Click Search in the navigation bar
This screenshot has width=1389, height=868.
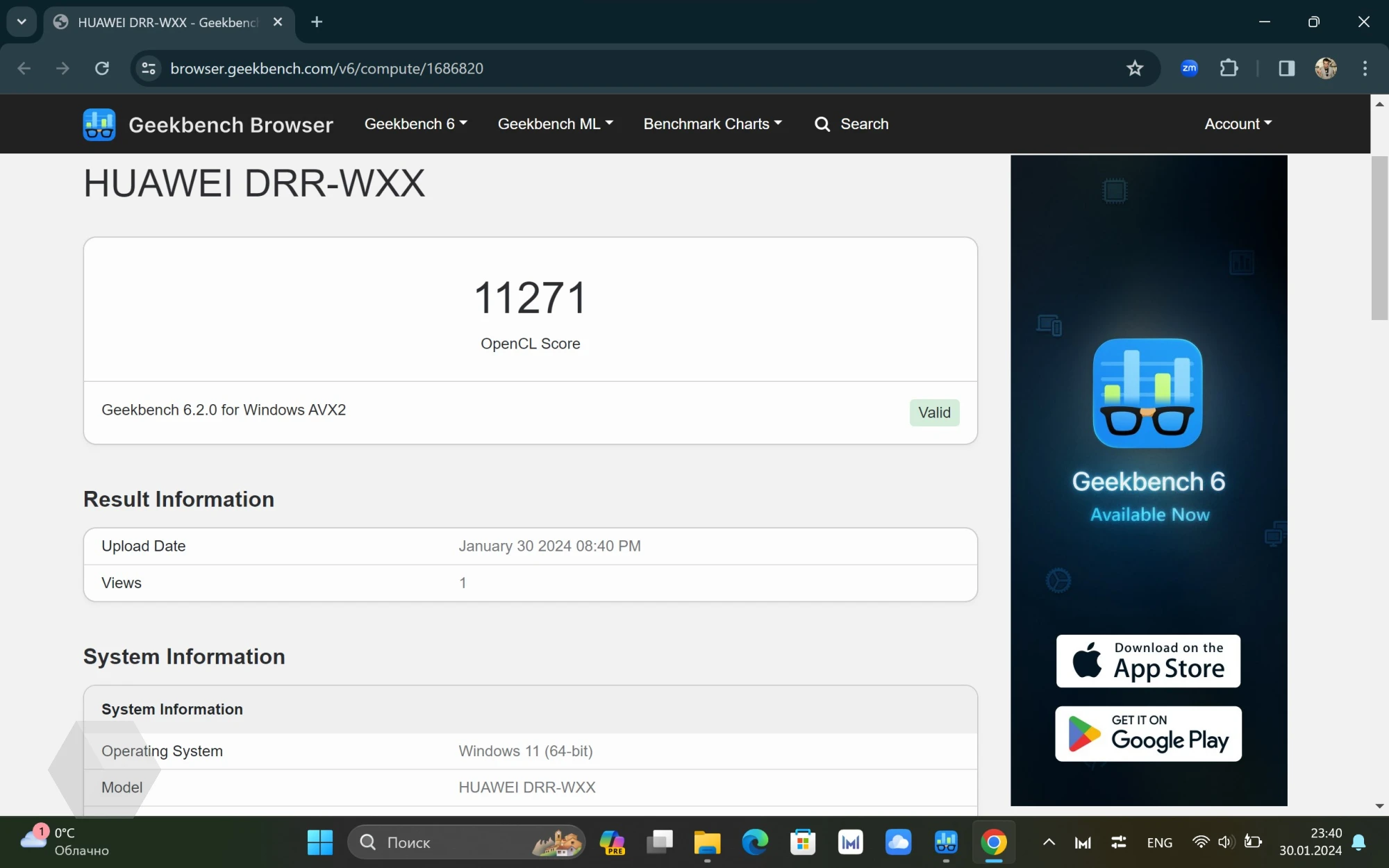[x=851, y=124]
